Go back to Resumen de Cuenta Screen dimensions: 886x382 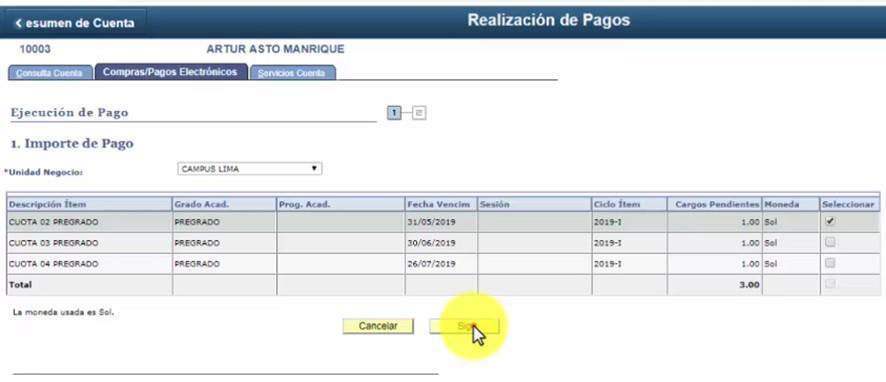[75, 23]
